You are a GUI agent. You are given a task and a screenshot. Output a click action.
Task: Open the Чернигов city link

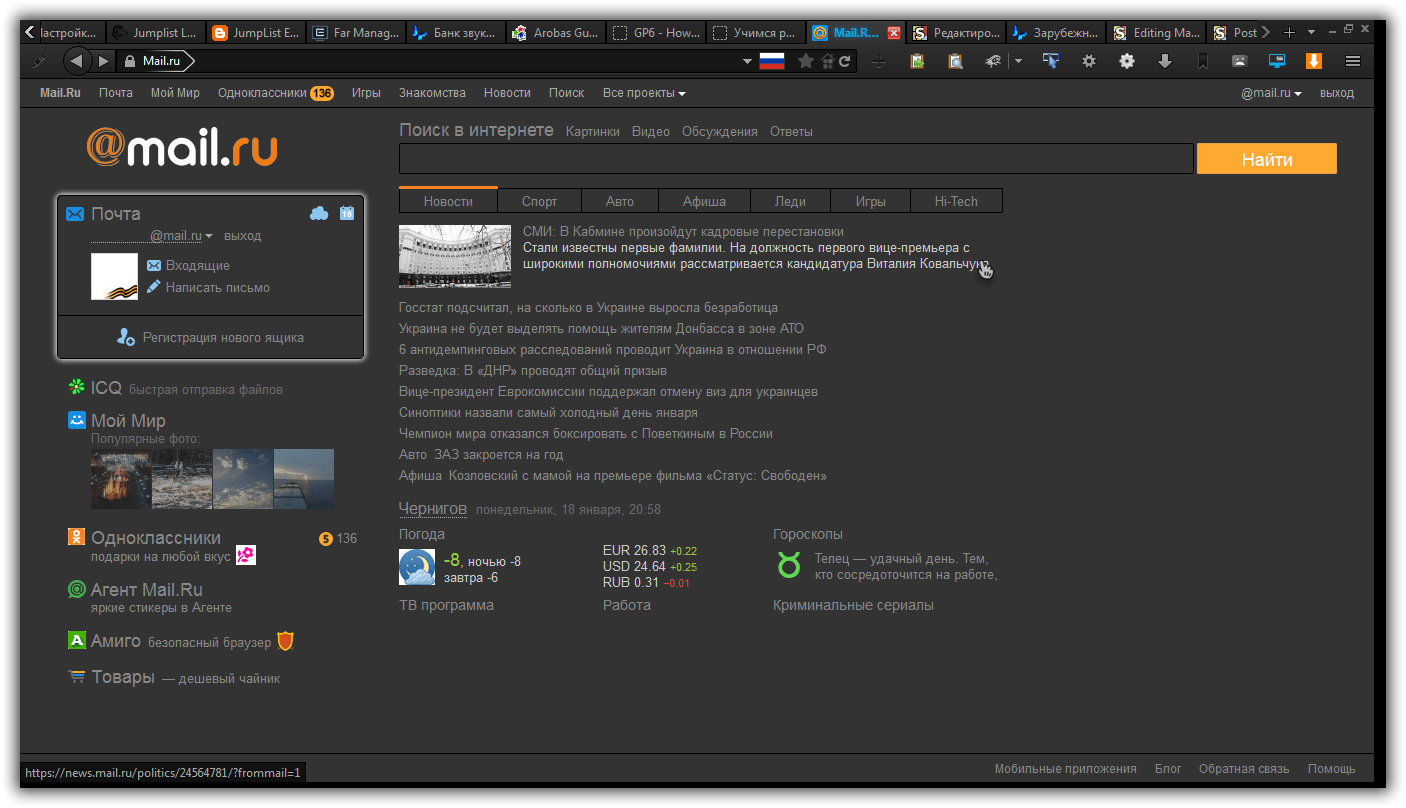coord(433,508)
